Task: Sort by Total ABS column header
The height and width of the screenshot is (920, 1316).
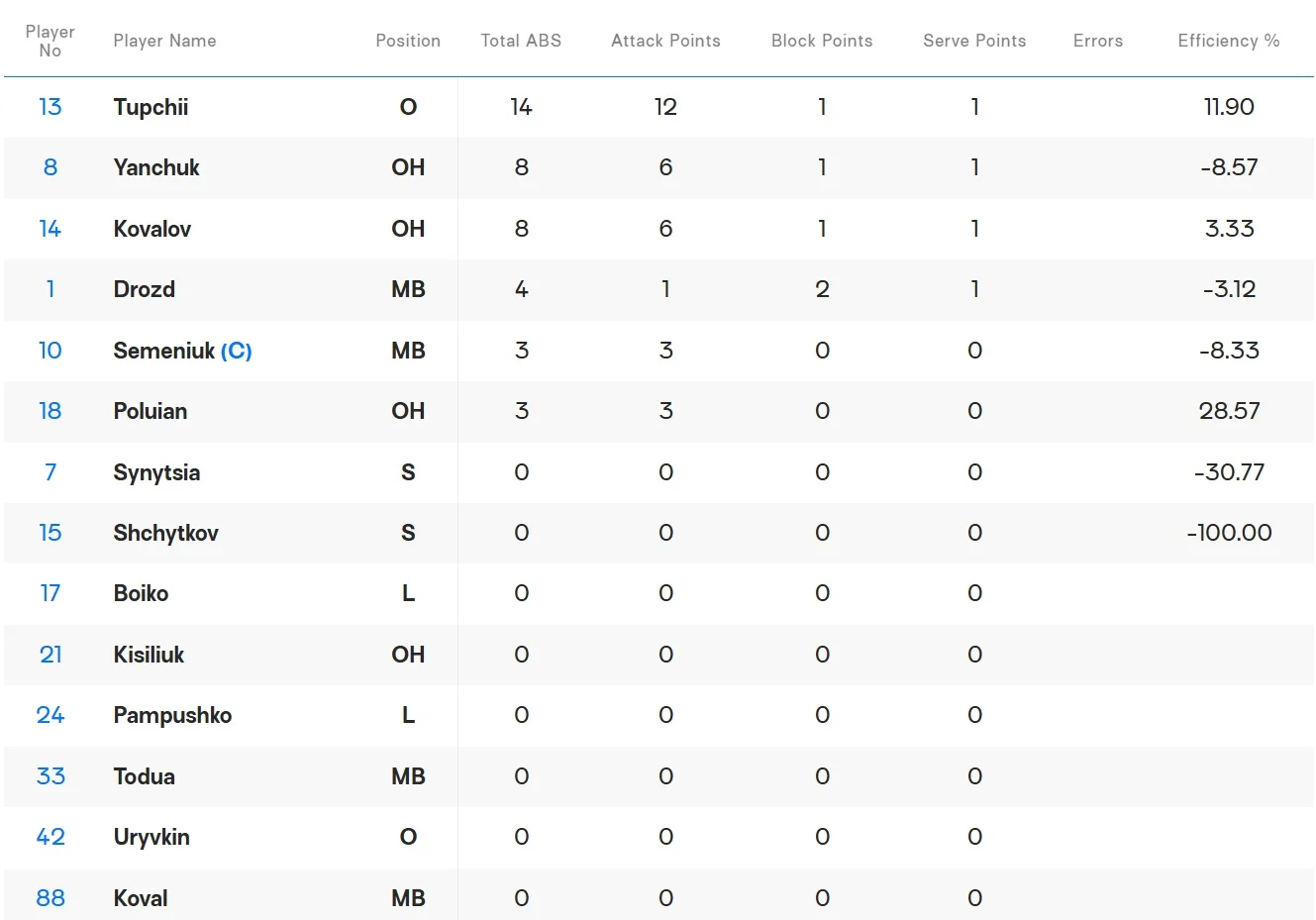Action: (x=521, y=41)
